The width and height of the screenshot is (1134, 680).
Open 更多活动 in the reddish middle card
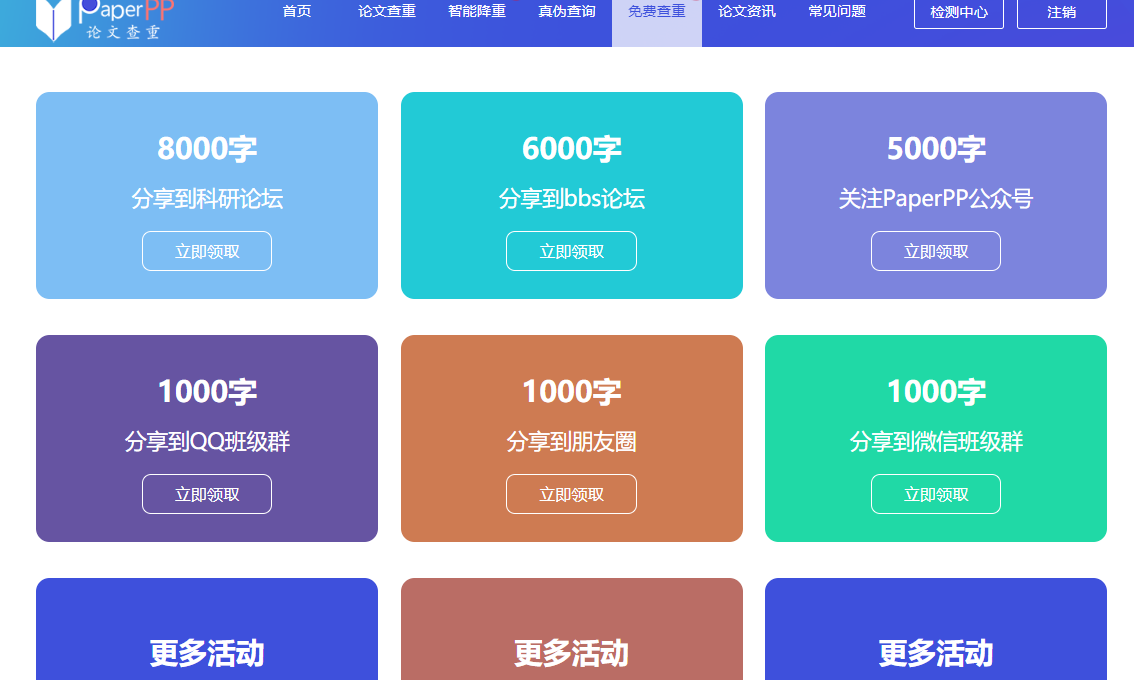[x=571, y=653]
